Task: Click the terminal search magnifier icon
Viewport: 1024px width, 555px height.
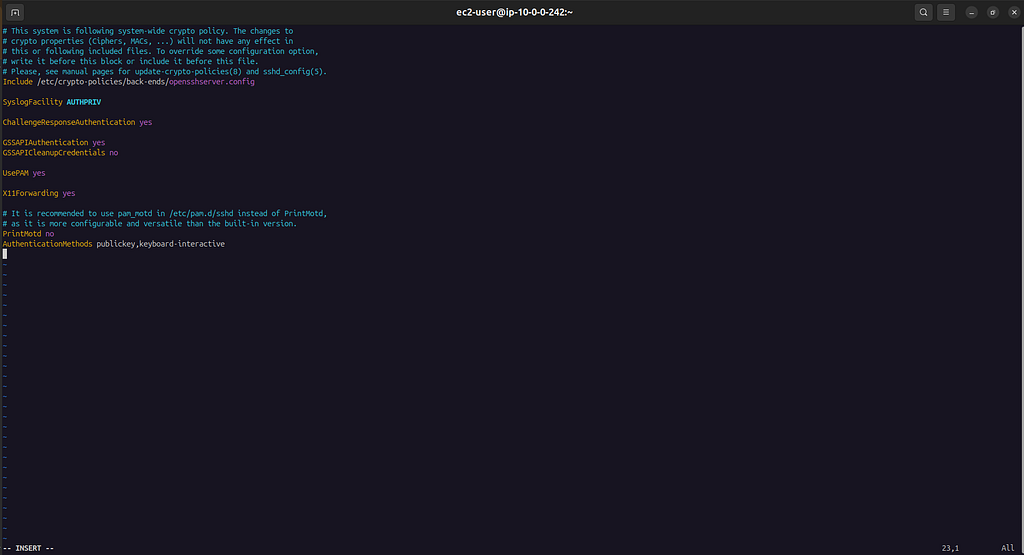Action: [x=923, y=12]
